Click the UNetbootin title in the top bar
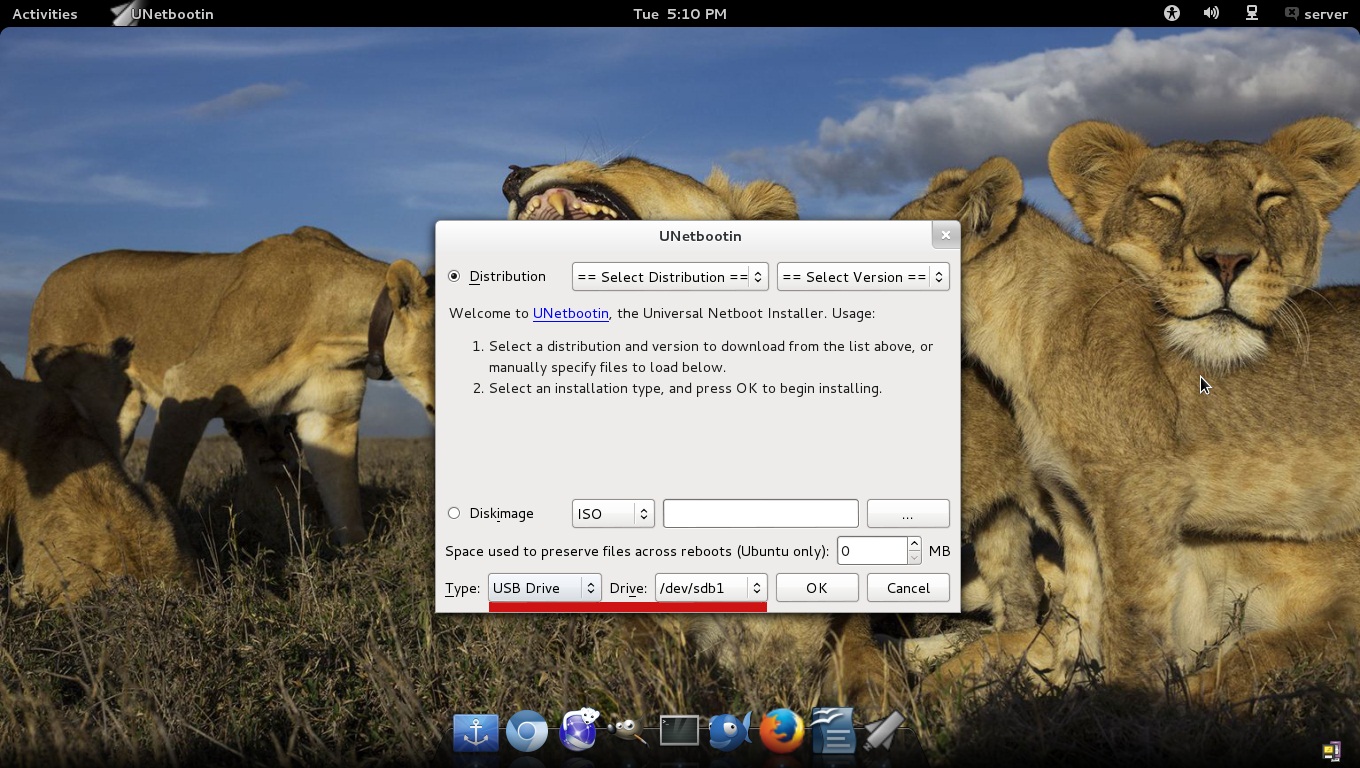Viewport: 1360px width, 768px height. pos(172,14)
